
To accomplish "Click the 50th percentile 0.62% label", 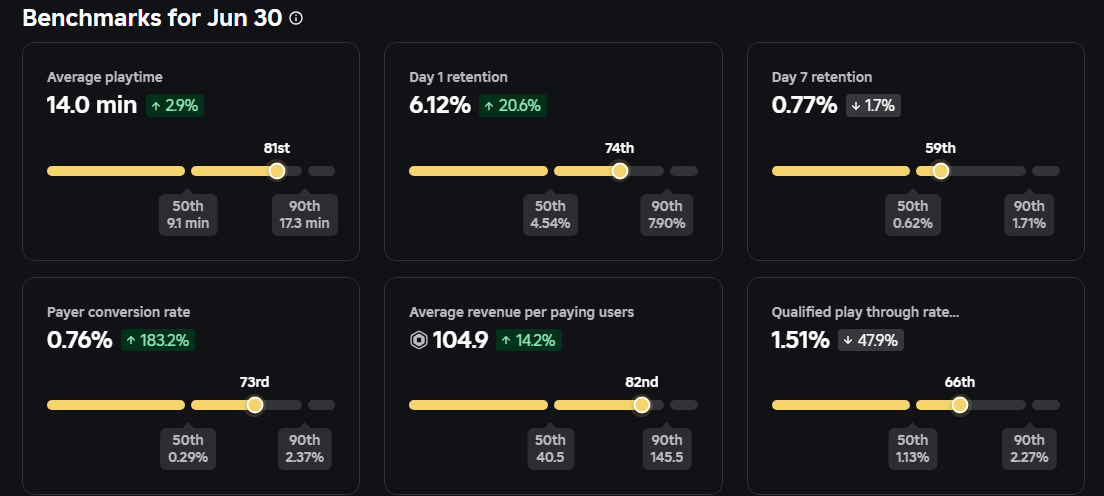I will tap(912, 214).
